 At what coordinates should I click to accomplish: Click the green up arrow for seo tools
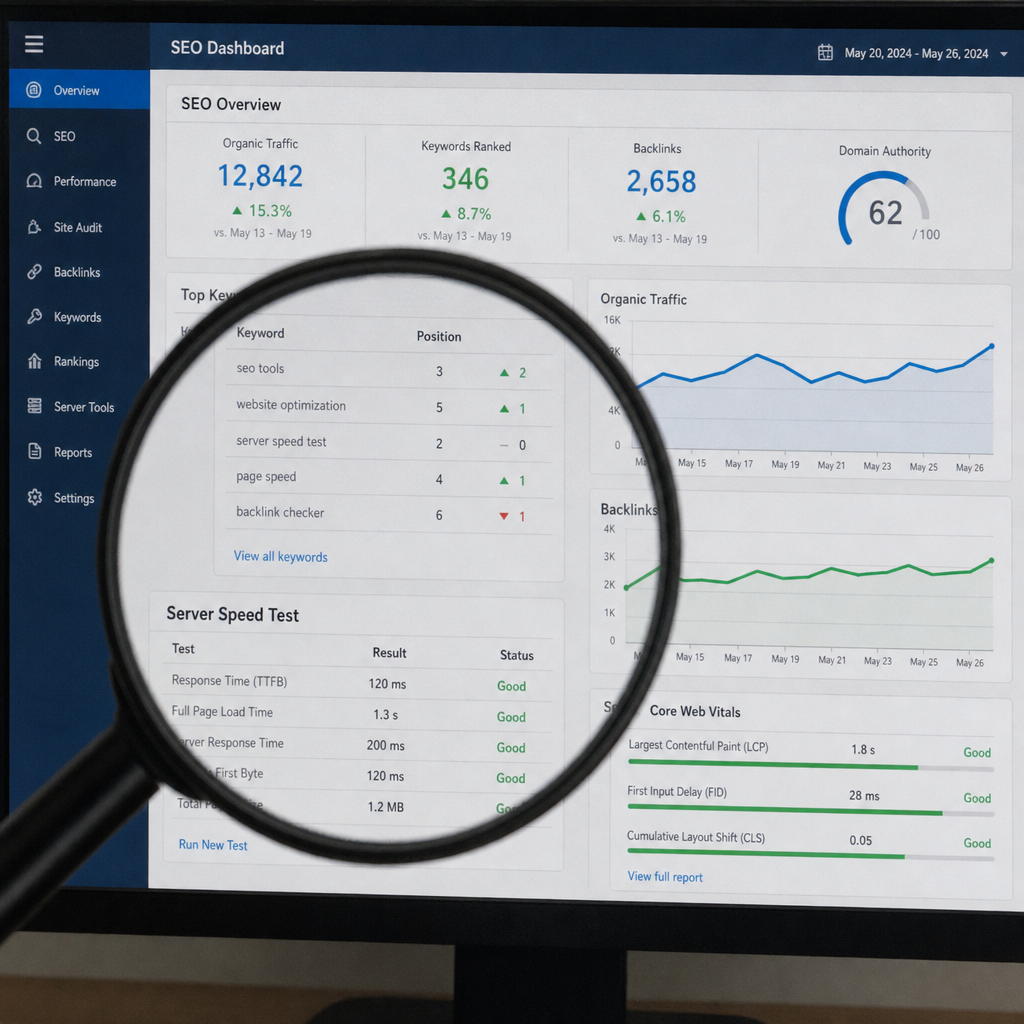pos(504,372)
